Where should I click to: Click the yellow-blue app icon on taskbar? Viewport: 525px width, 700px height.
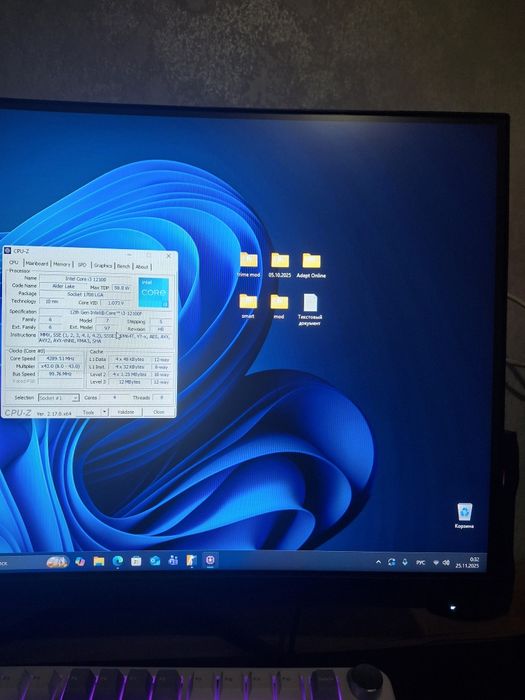point(192,560)
